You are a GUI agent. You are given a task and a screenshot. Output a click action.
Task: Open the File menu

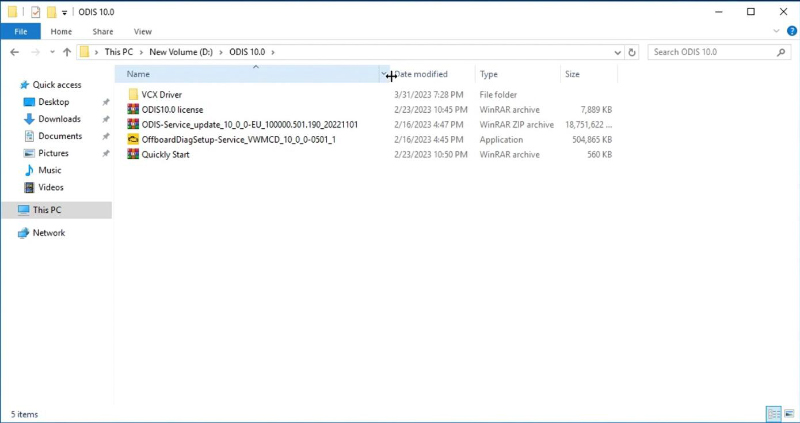coord(21,32)
